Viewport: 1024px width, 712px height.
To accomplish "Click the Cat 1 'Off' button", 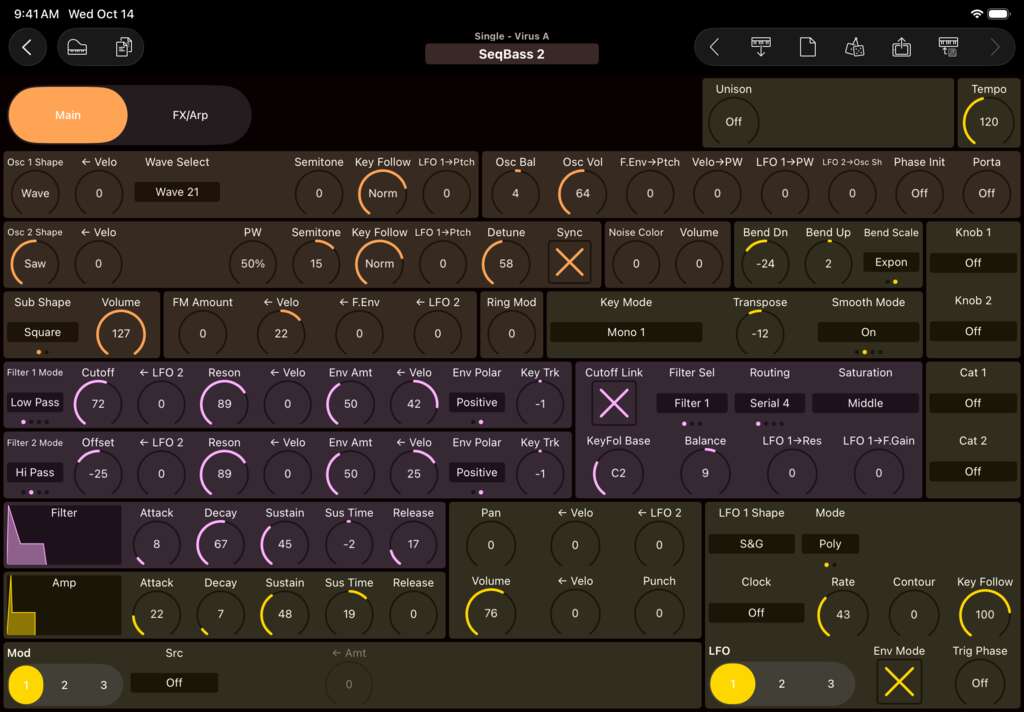I will [973, 403].
